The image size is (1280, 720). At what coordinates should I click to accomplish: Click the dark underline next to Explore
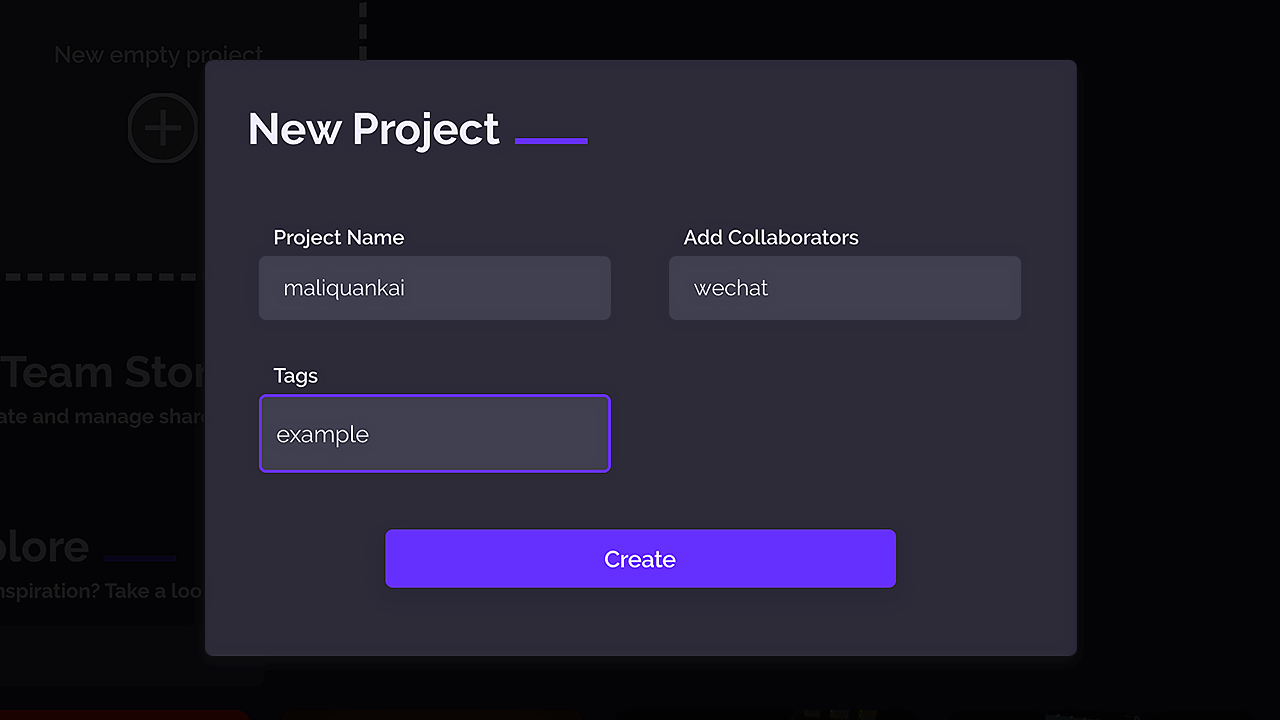coord(140,558)
